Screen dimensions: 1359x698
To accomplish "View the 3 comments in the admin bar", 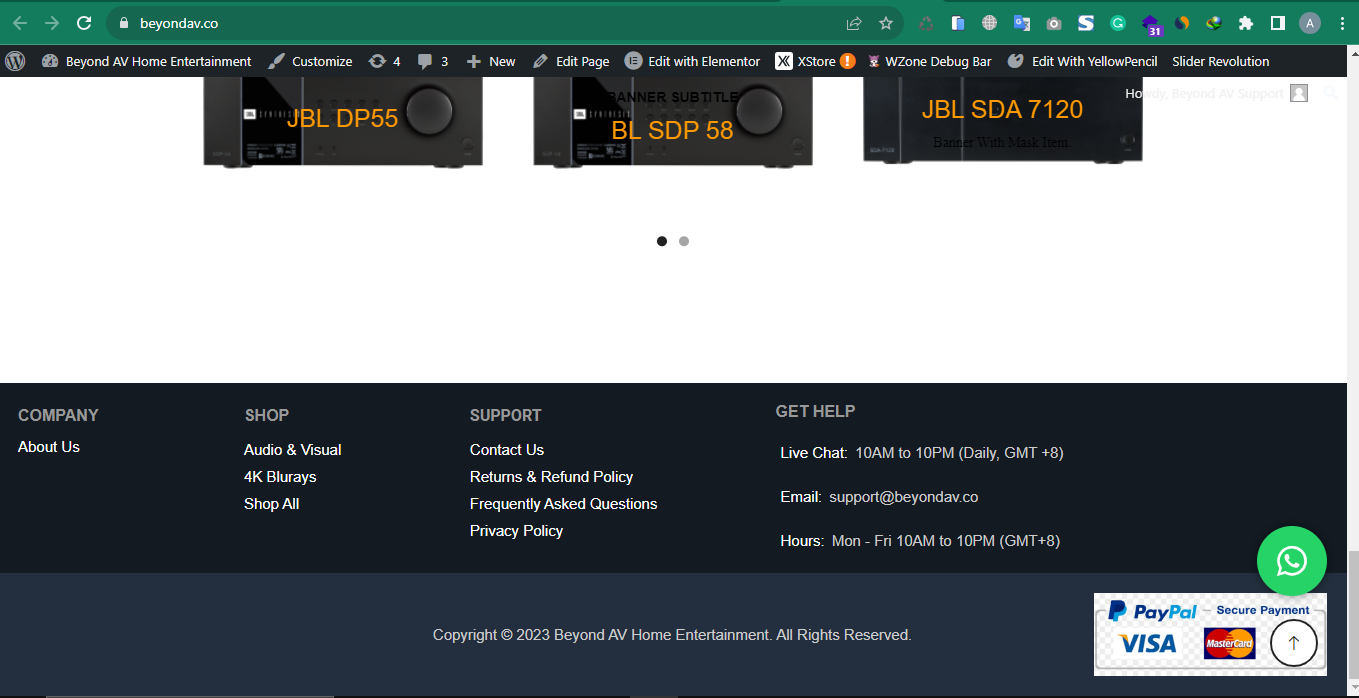I will (x=433, y=61).
